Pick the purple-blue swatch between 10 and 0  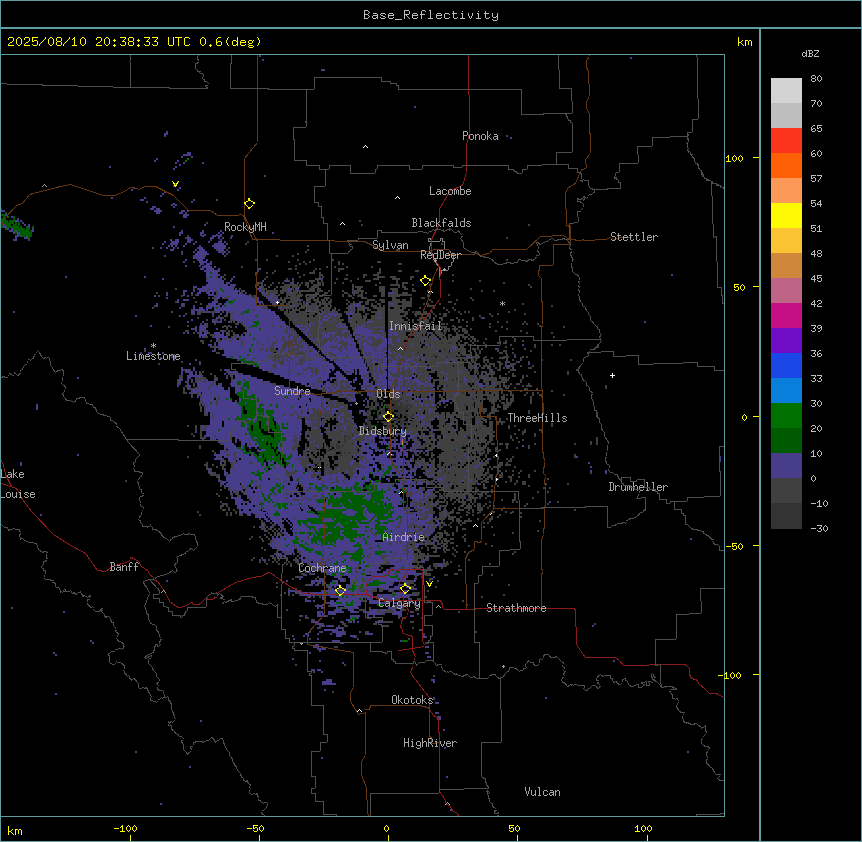[x=786, y=466]
